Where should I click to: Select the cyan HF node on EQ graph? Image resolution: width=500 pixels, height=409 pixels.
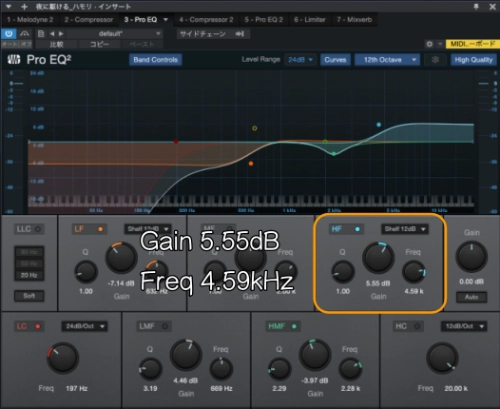click(379, 125)
